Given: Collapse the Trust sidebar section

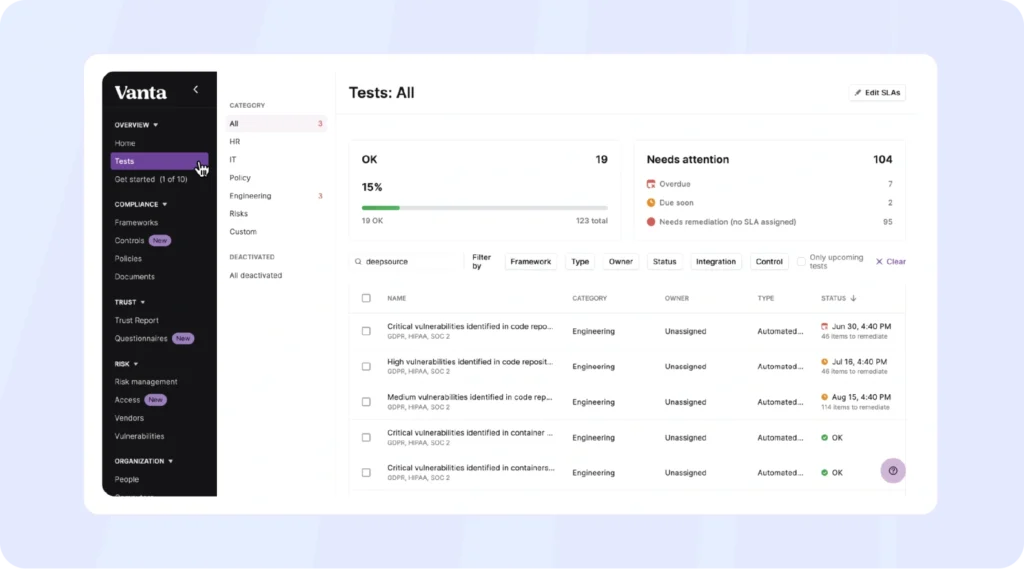Looking at the screenshot, I should pos(129,302).
